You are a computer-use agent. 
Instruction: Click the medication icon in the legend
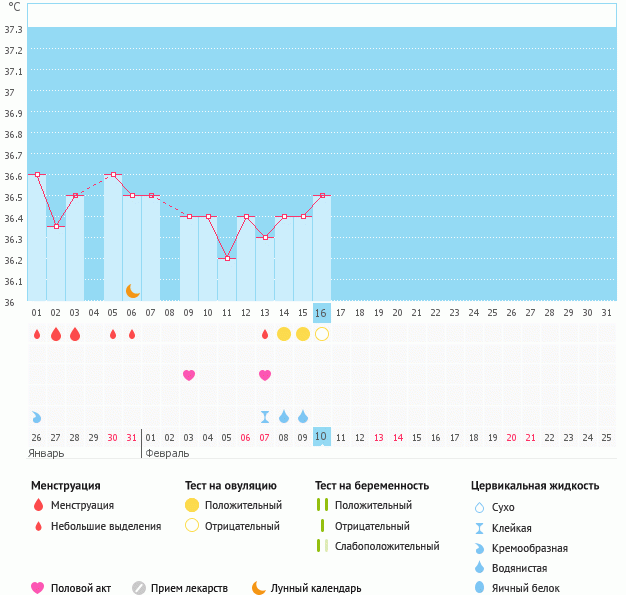tap(139, 588)
